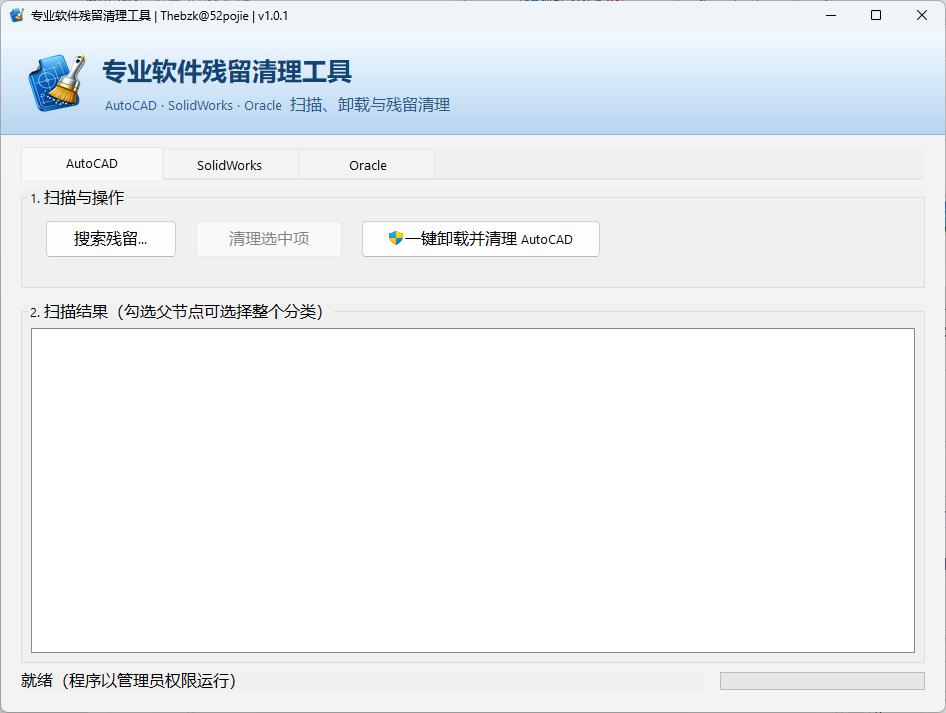
Task: Click the 清理选中项 button
Action: pos(269,239)
